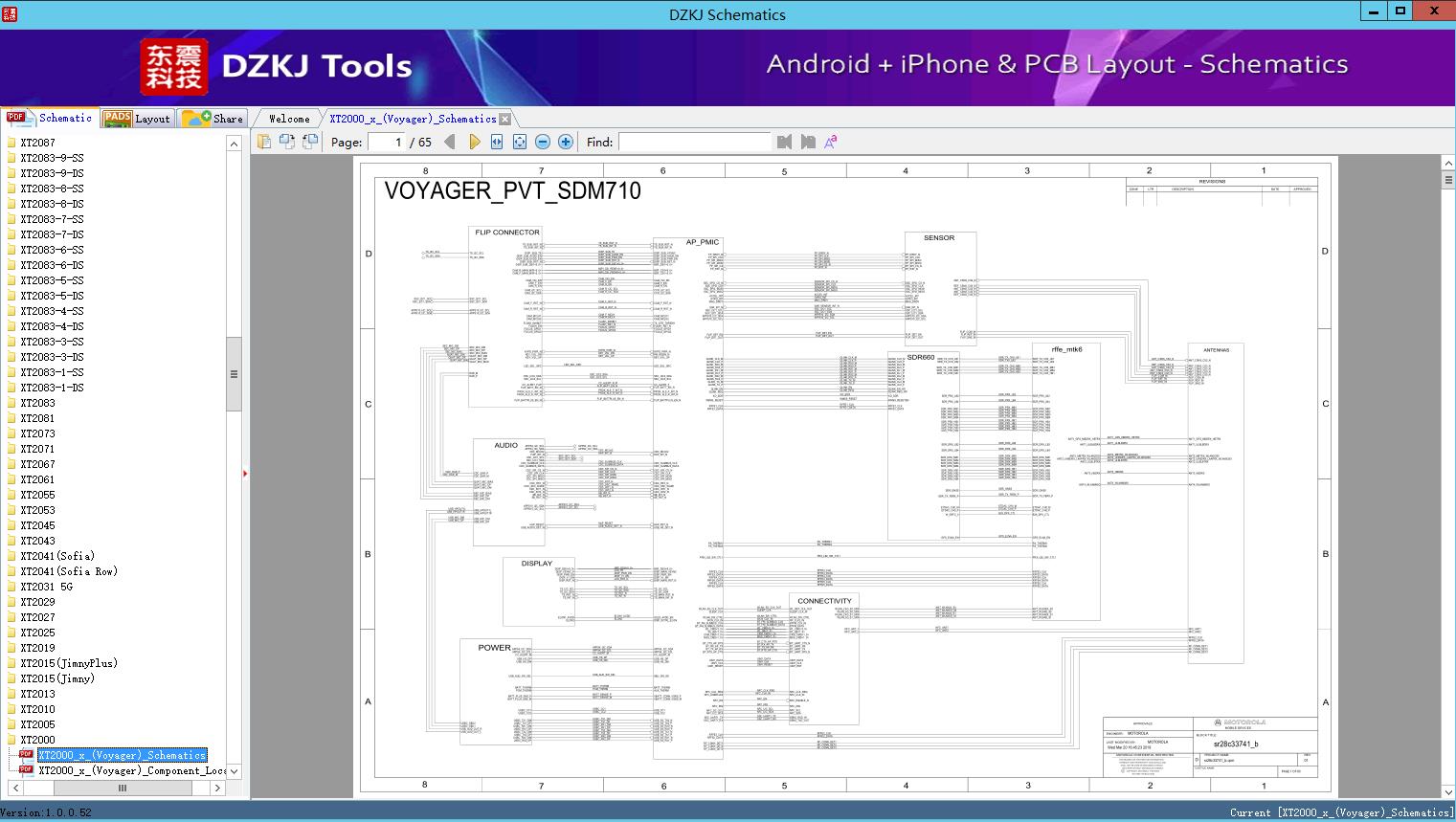Fit the whole page in view

coord(520,142)
